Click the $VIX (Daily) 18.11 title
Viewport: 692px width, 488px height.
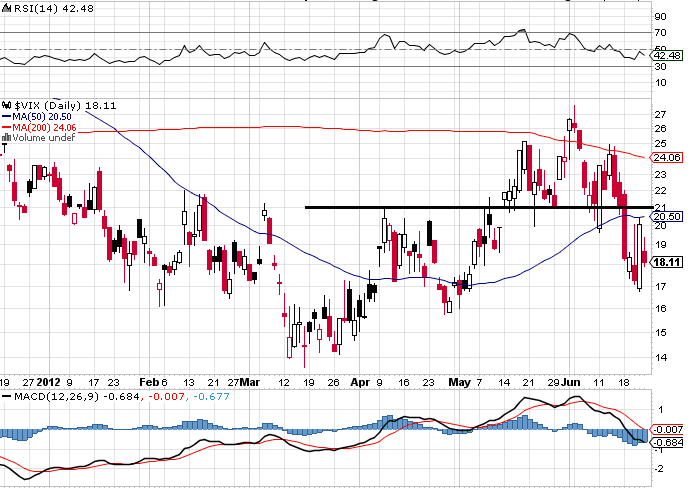(x=65, y=105)
